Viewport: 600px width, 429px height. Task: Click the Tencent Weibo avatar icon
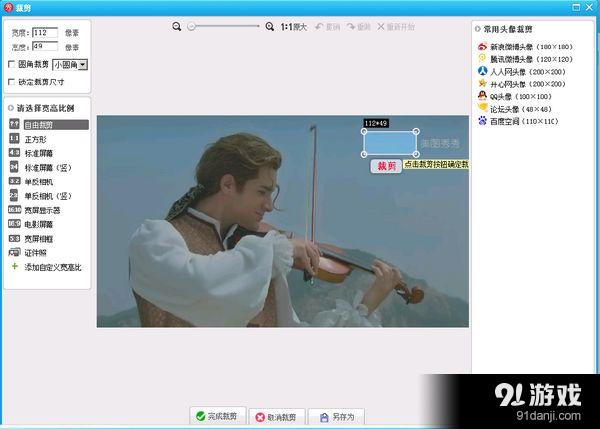[x=482, y=59]
